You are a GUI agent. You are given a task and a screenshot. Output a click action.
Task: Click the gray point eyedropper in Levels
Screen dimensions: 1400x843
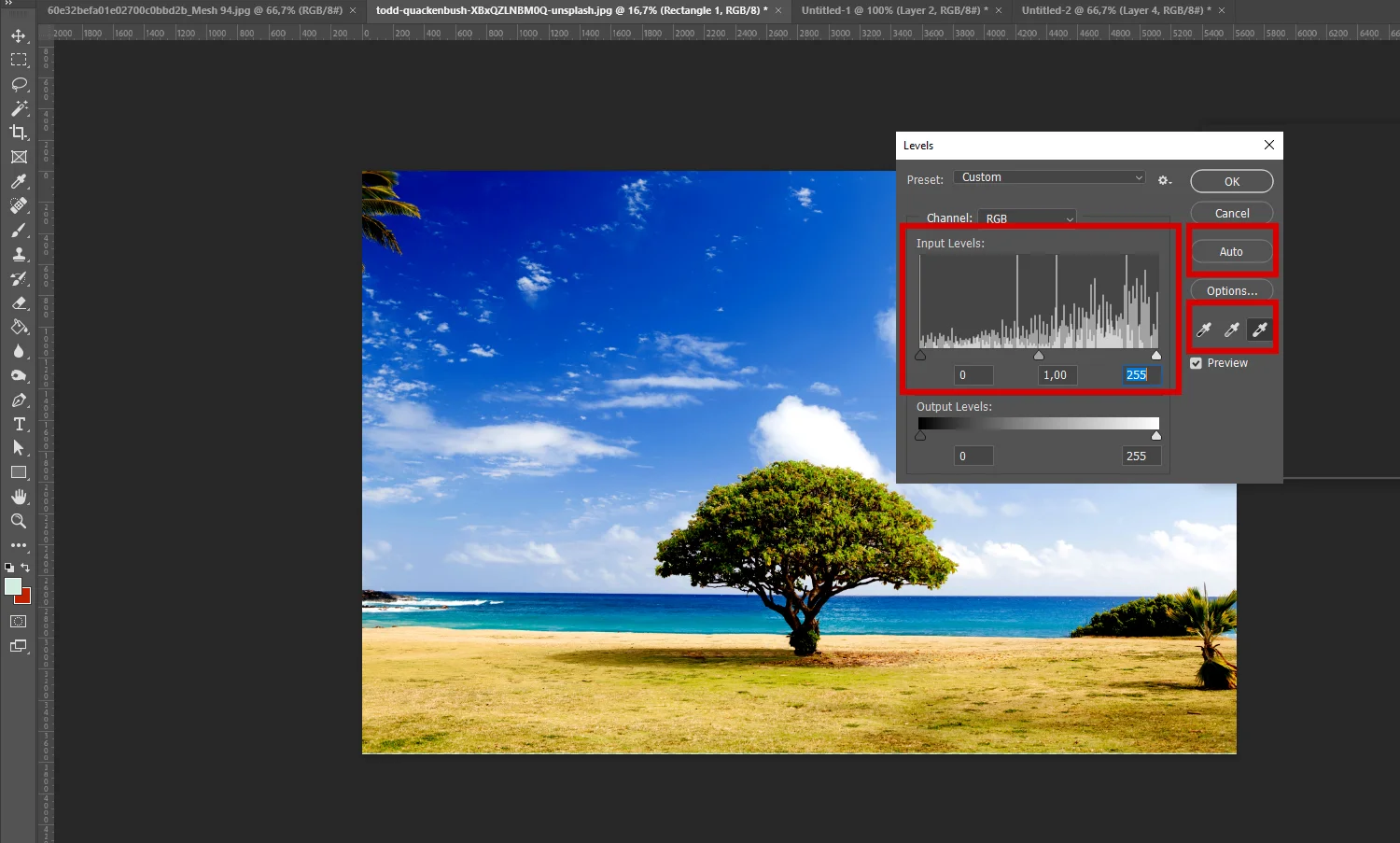point(1232,330)
